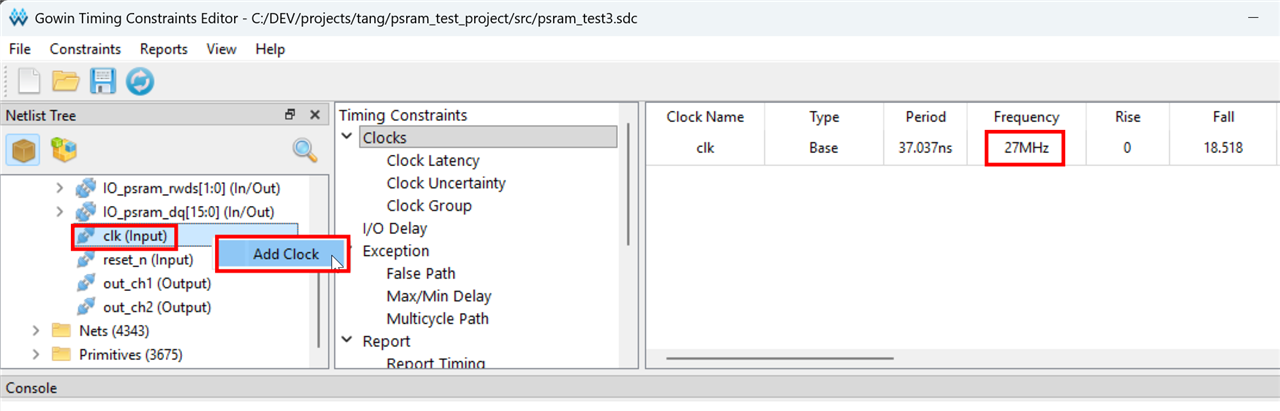
Task: Select the Clocks constraints item
Action: (x=489, y=137)
